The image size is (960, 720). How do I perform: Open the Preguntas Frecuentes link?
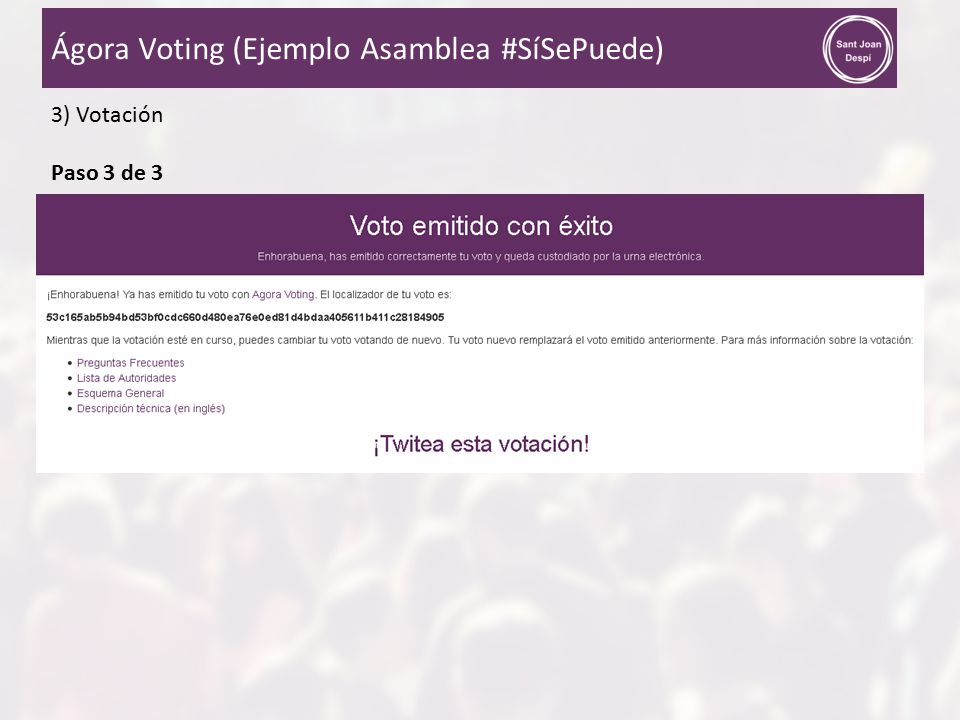(130, 363)
